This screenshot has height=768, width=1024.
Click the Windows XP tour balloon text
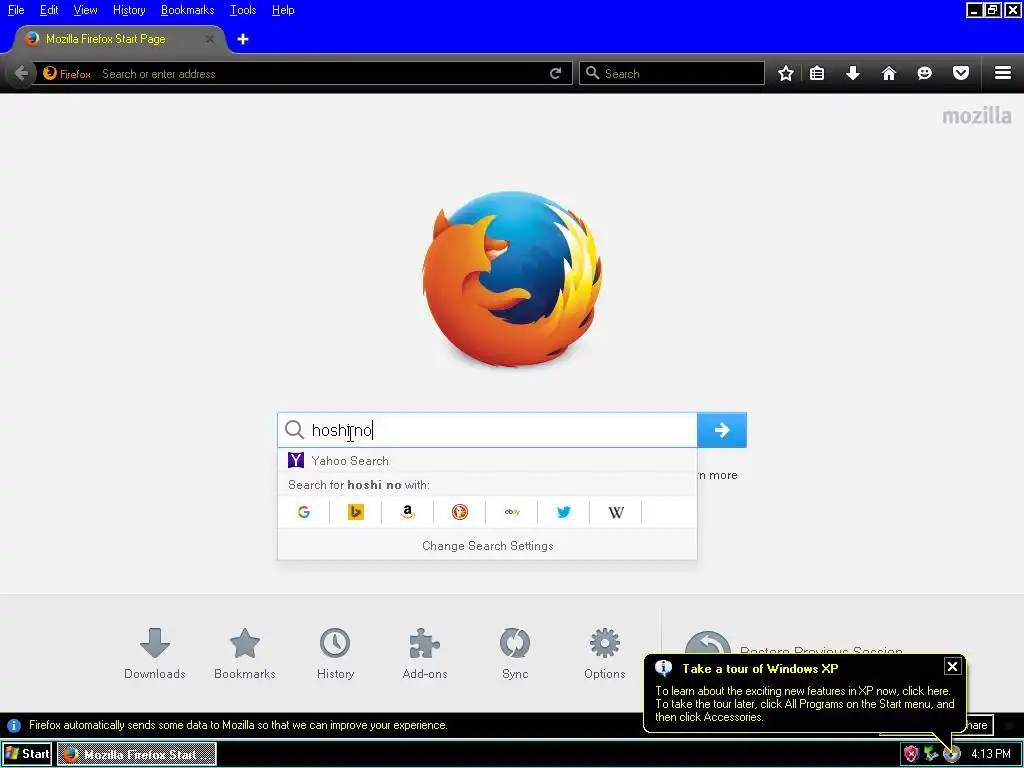coord(805,704)
